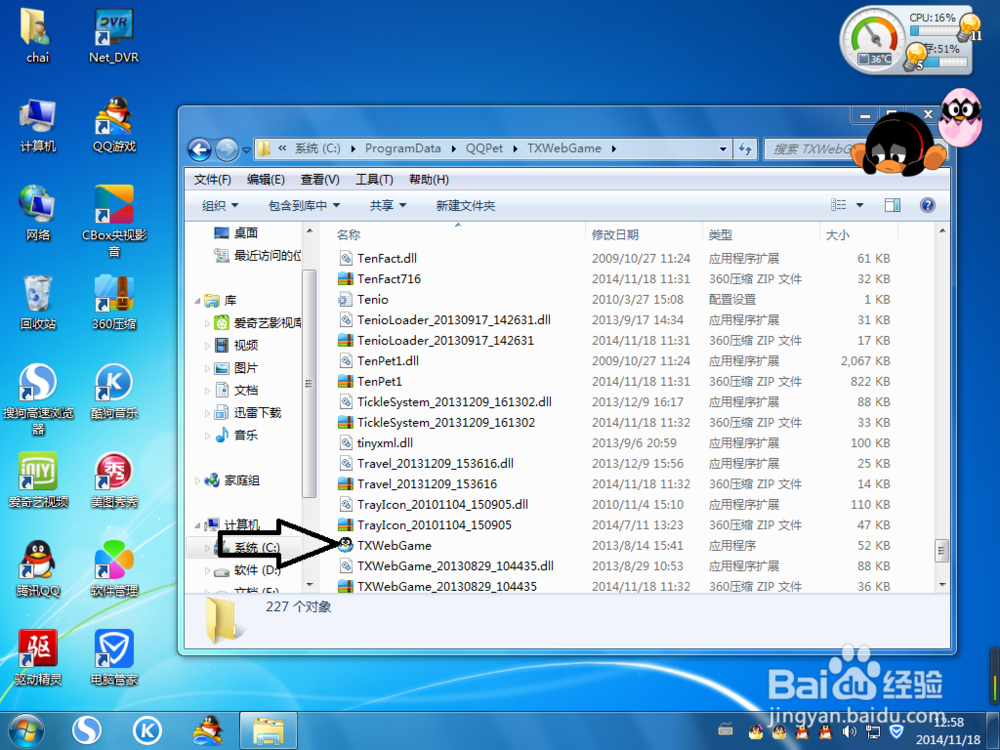Refresh the TXWebGame folder address bar
The image size is (1000, 750).
(x=745, y=149)
